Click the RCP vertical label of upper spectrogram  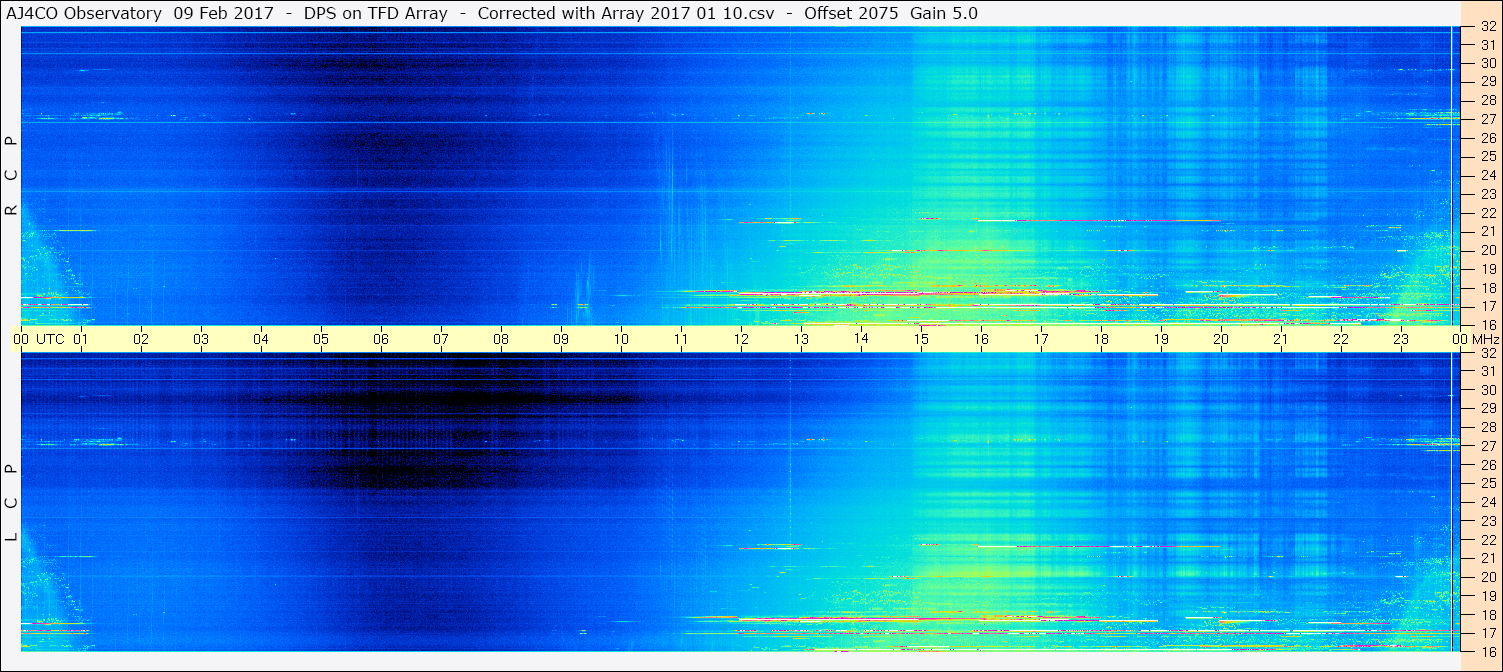[12, 175]
